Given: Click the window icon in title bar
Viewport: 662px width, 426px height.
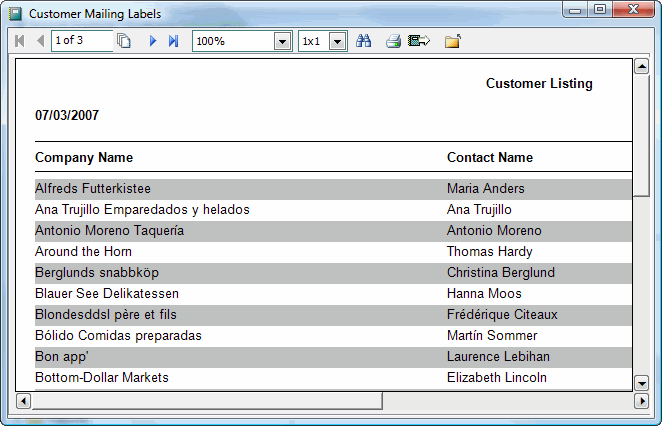Looking at the screenshot, I should click(15, 14).
